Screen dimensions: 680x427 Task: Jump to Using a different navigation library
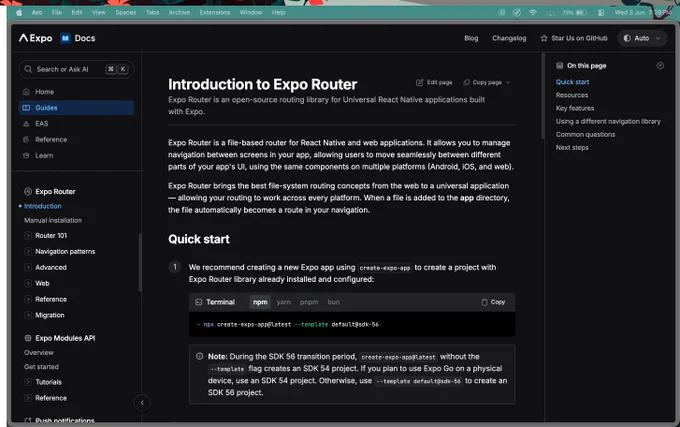point(608,122)
